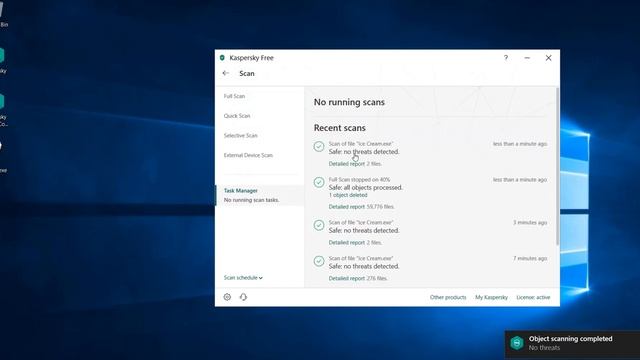
Task: Click the Object scanning completed notification
Action: click(x=572, y=344)
